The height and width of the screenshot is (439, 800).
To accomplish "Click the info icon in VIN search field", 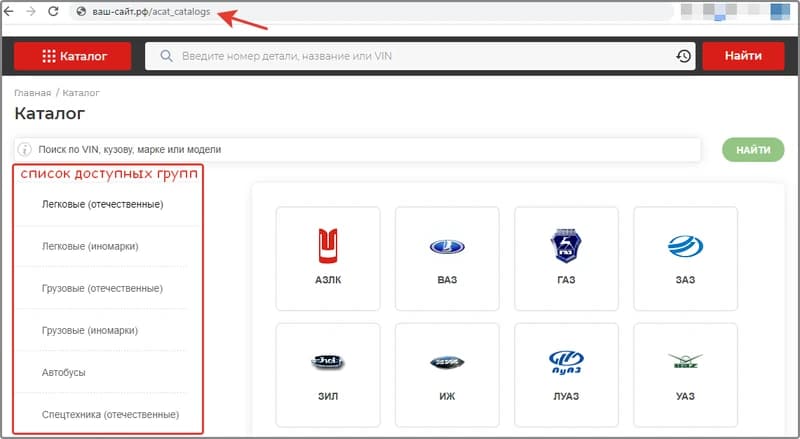I will click(24, 150).
